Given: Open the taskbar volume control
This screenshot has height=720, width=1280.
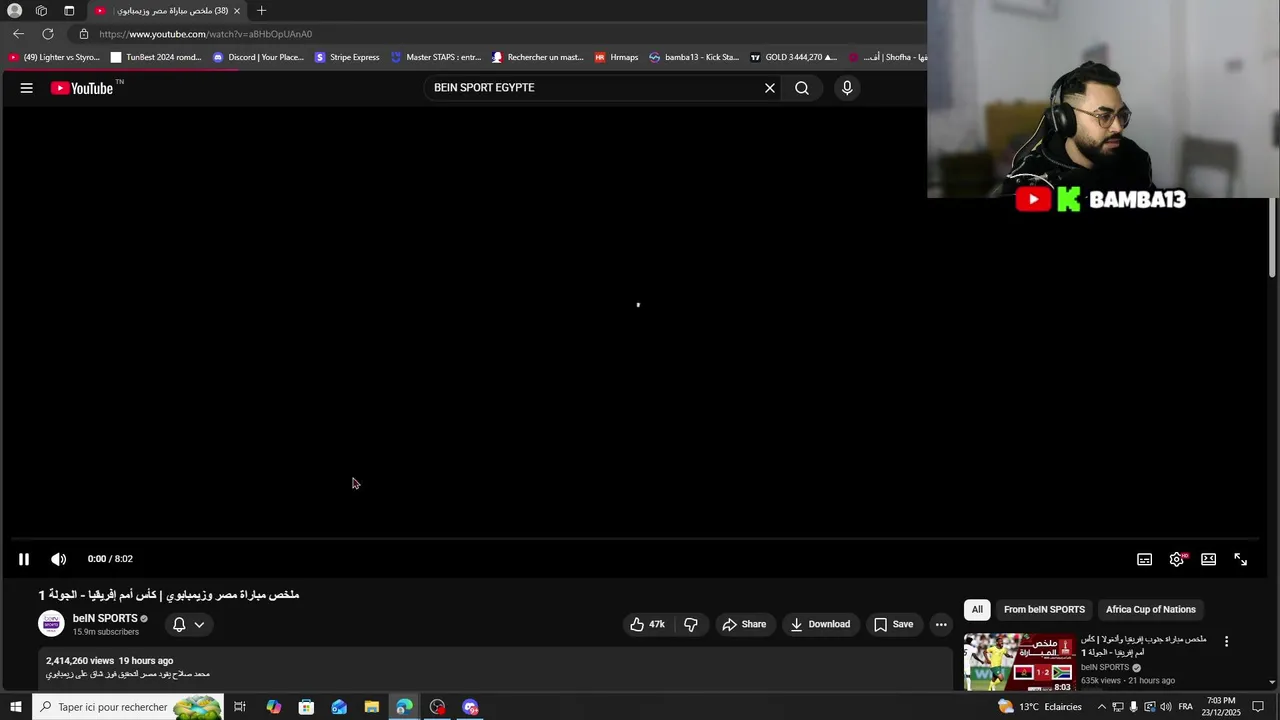Looking at the screenshot, I should coord(1166,707).
